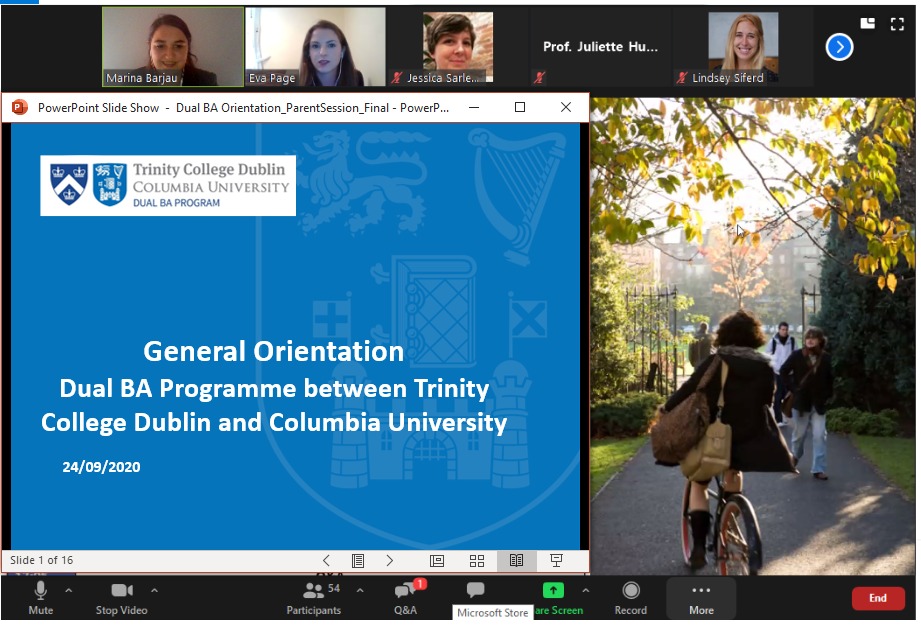Select Jessica Sarle video thumbnail
The image size is (921, 626).
tap(458, 47)
